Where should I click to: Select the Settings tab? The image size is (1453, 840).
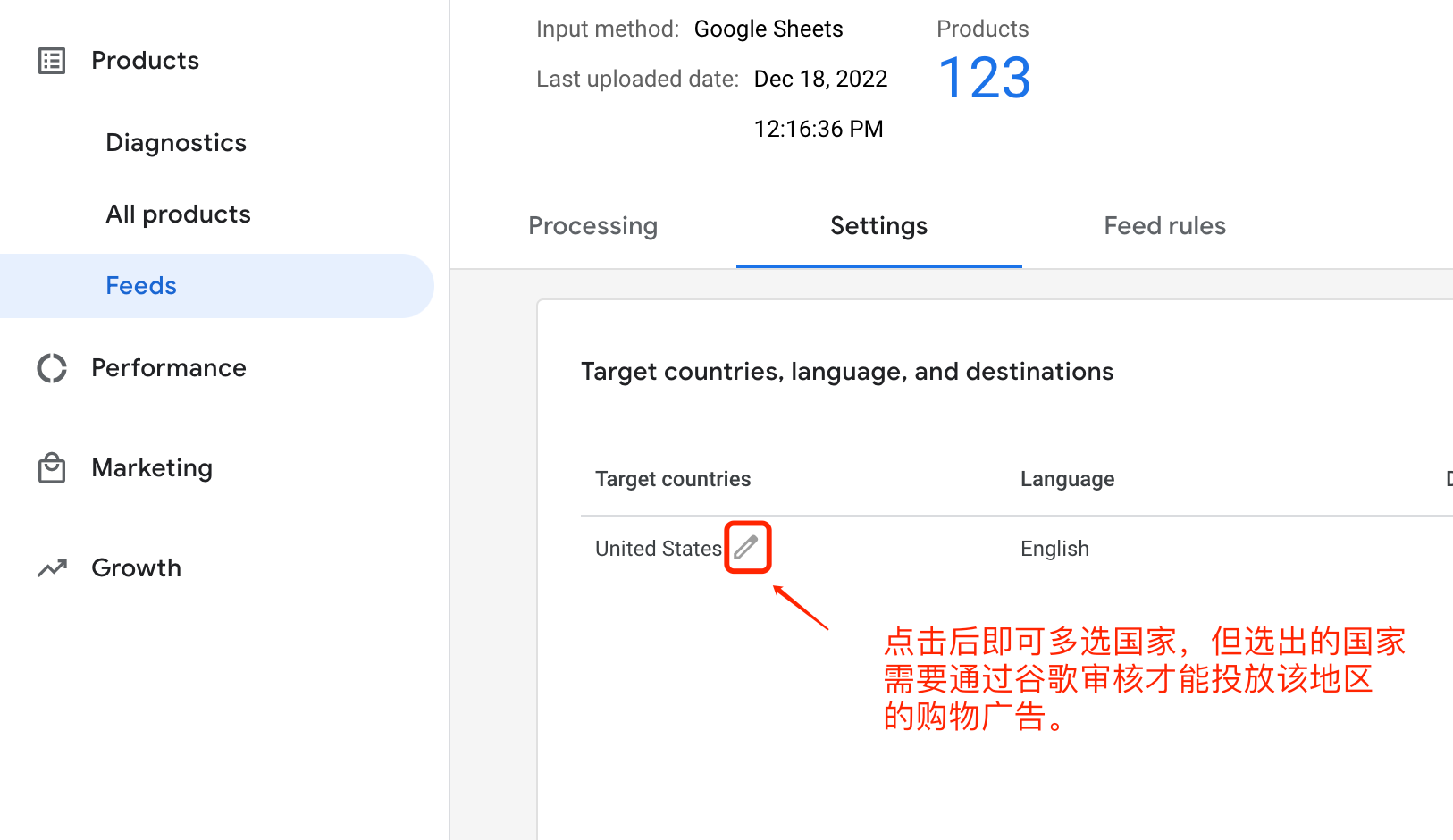(x=879, y=226)
